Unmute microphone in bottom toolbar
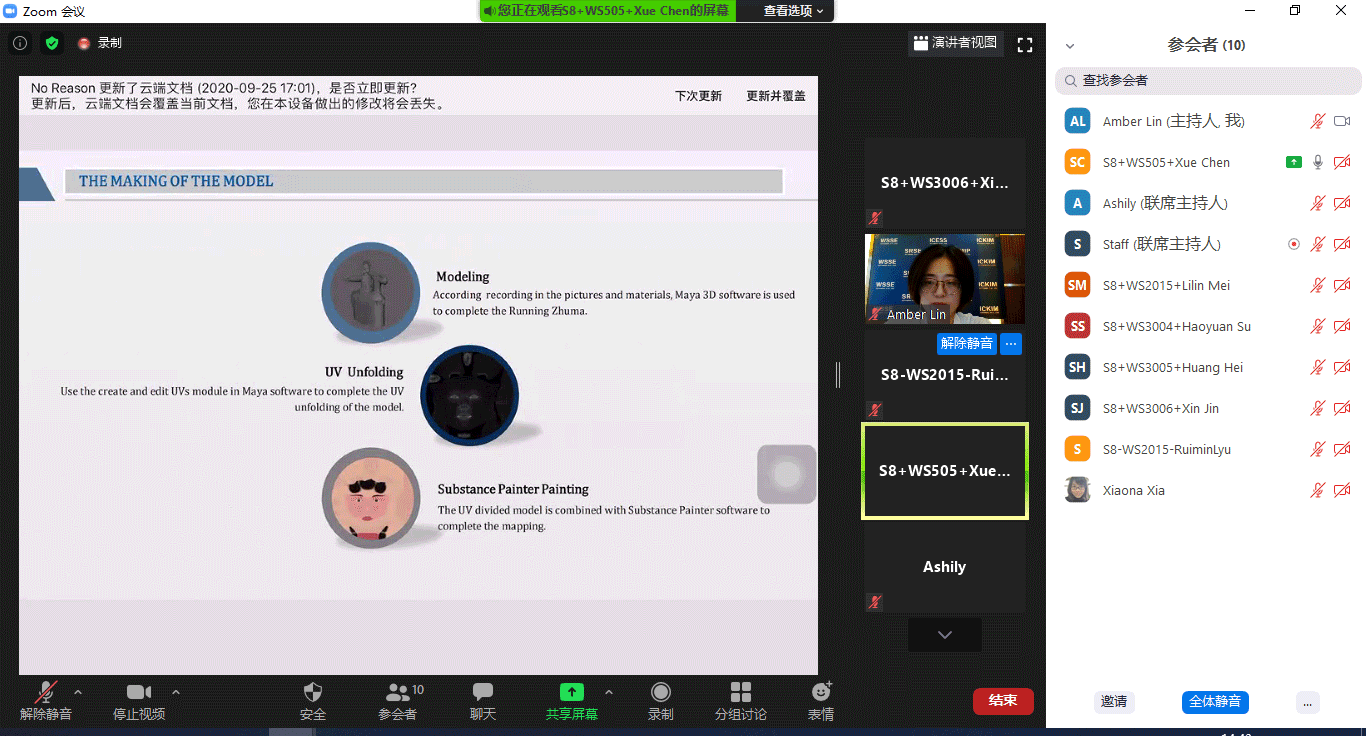 tap(46, 701)
